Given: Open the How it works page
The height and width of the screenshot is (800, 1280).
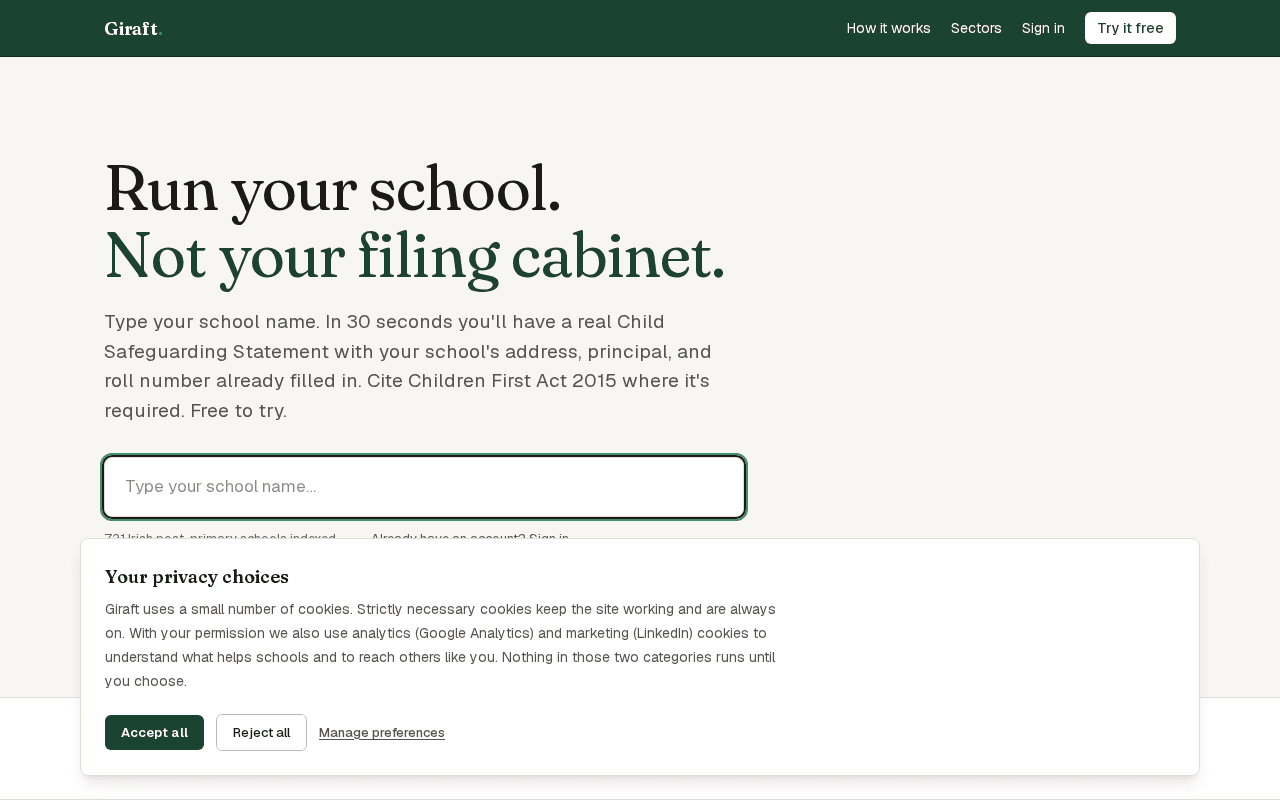Looking at the screenshot, I should (x=888, y=28).
